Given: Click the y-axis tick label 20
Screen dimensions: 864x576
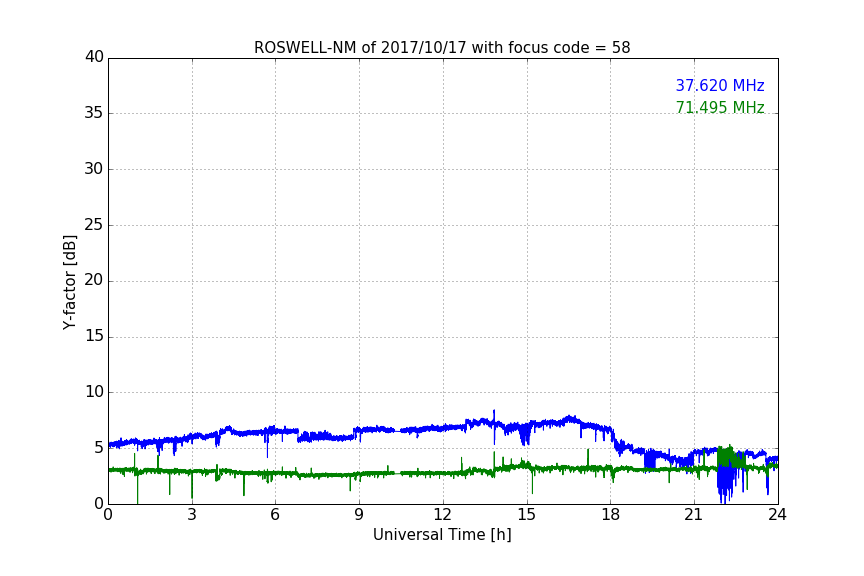Looking at the screenshot, I should (94, 280).
